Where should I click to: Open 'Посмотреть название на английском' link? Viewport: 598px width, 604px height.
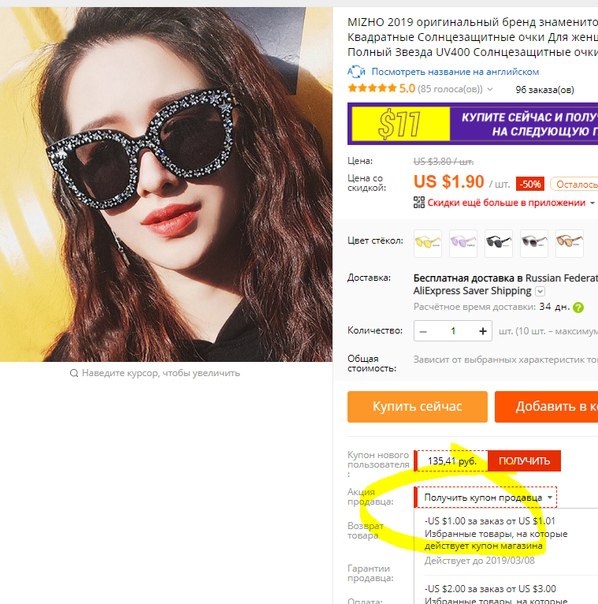(455, 72)
